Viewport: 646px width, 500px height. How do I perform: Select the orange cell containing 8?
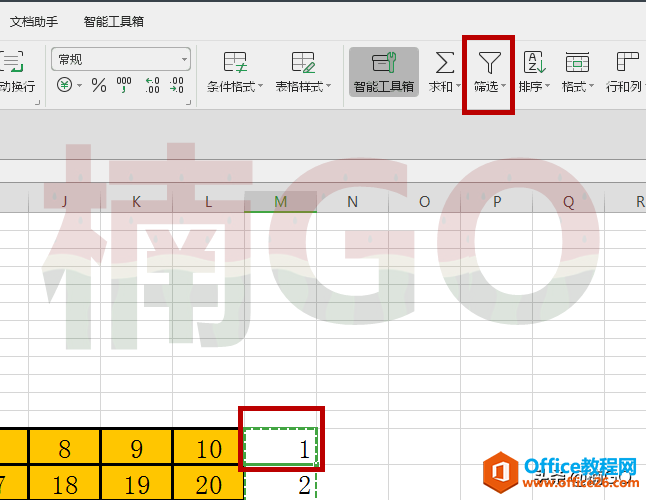click(x=64, y=447)
